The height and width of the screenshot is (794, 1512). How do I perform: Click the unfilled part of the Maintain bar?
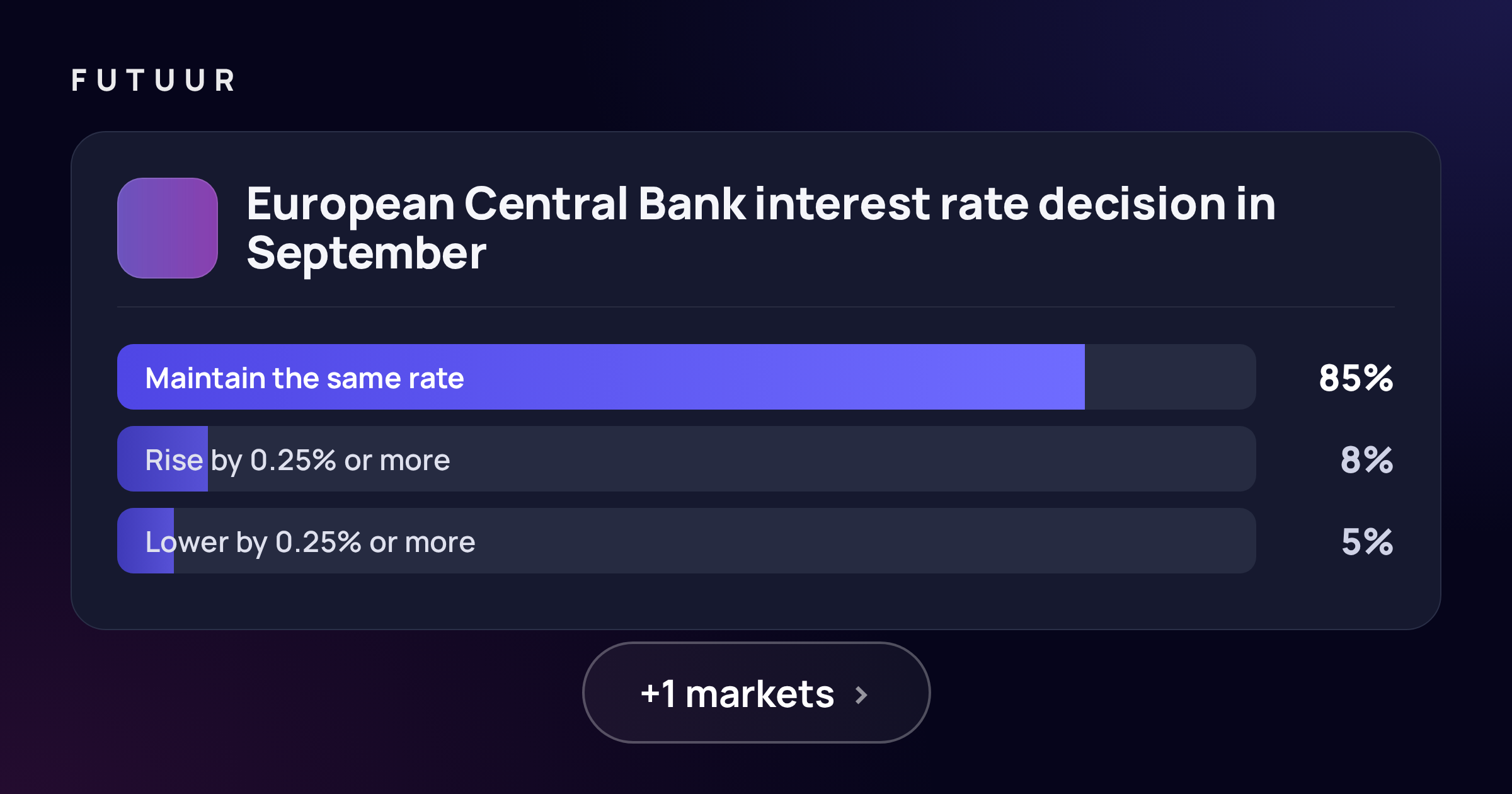pyautogui.click(x=1171, y=377)
